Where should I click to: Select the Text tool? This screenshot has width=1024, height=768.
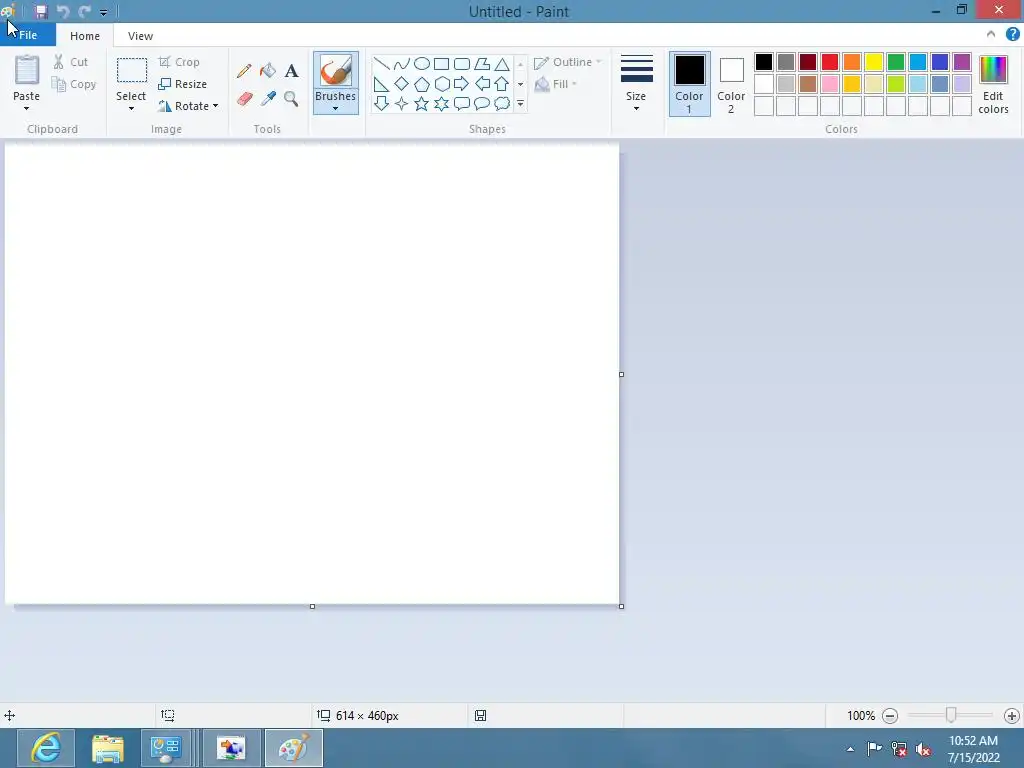(x=291, y=71)
